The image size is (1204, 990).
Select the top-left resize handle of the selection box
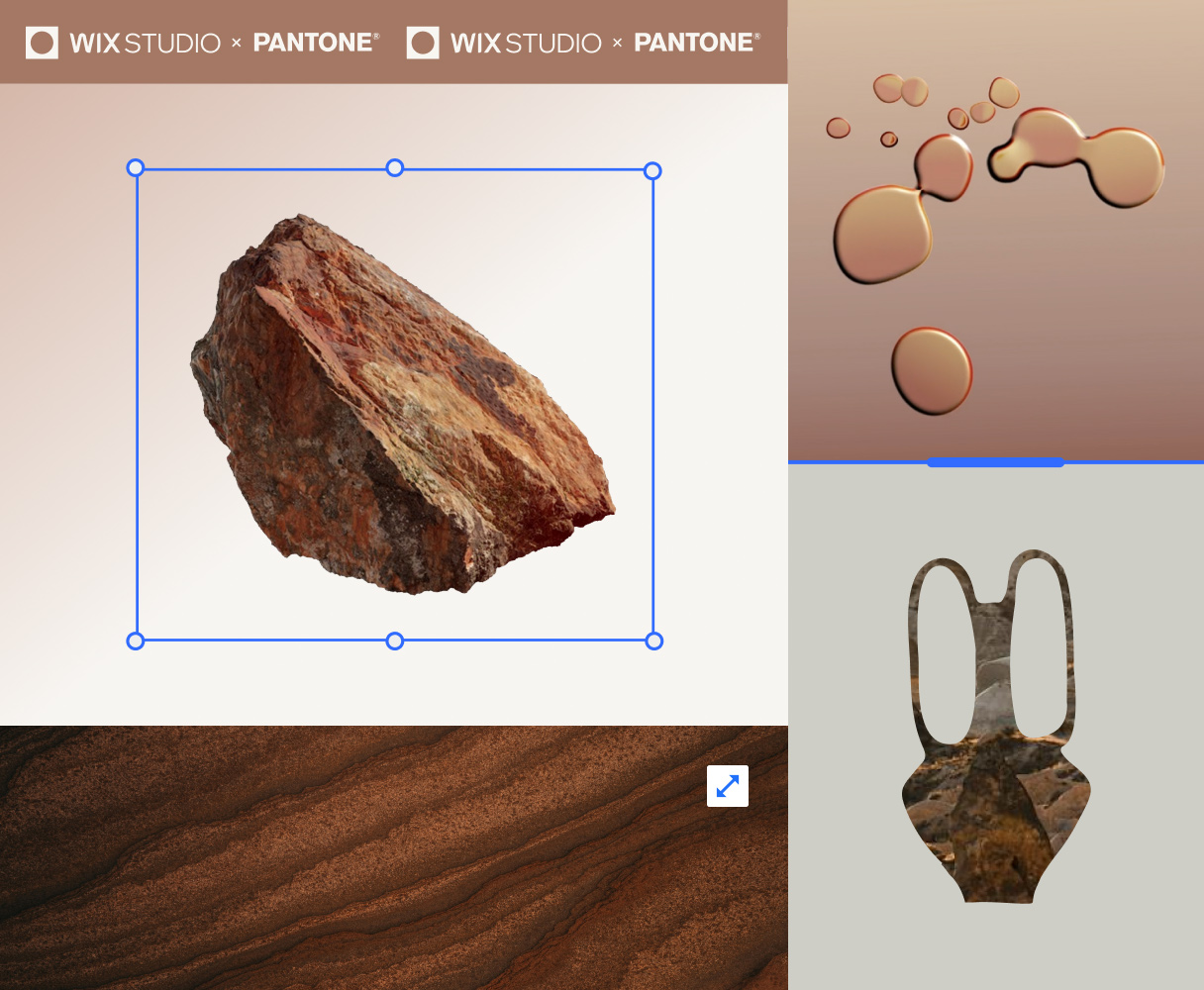pyautogui.click(x=136, y=168)
